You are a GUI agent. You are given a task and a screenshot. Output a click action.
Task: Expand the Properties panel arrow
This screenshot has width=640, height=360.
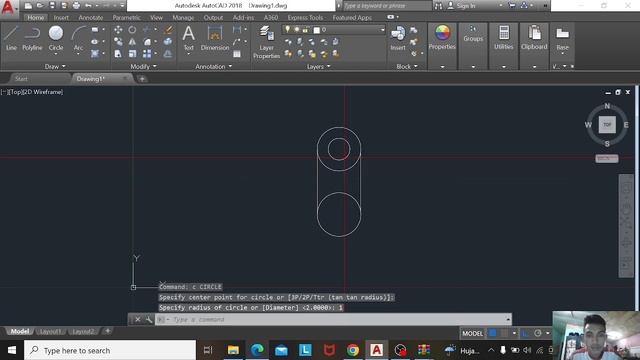pos(442,67)
